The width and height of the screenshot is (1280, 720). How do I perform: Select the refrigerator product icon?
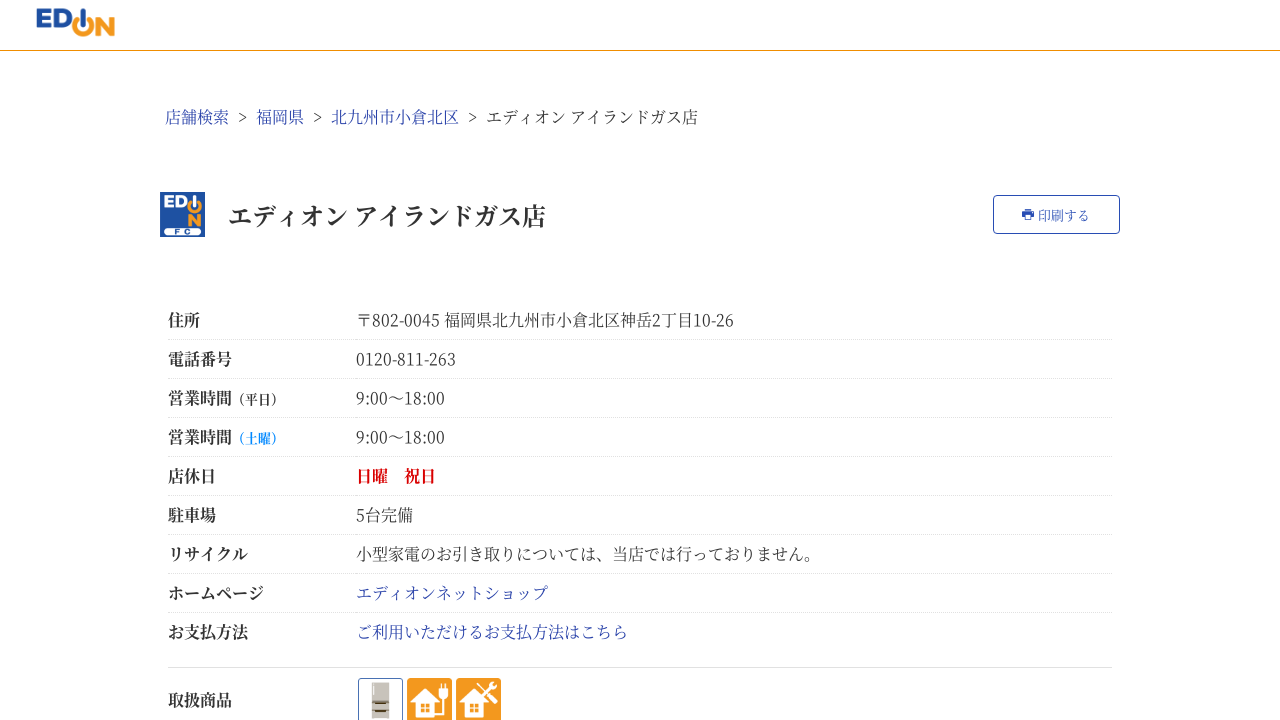(x=380, y=699)
